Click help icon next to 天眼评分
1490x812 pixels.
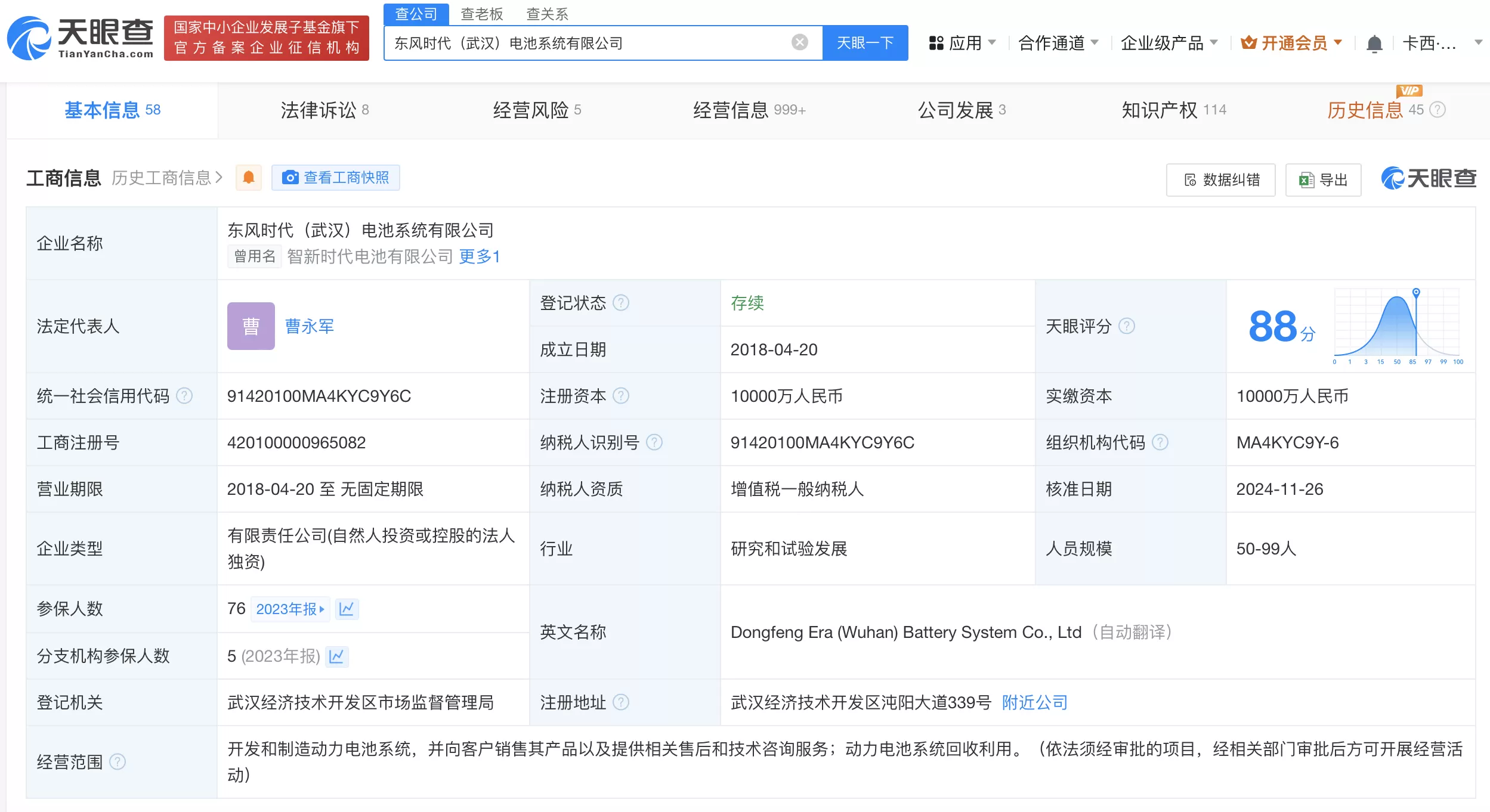click(1127, 326)
